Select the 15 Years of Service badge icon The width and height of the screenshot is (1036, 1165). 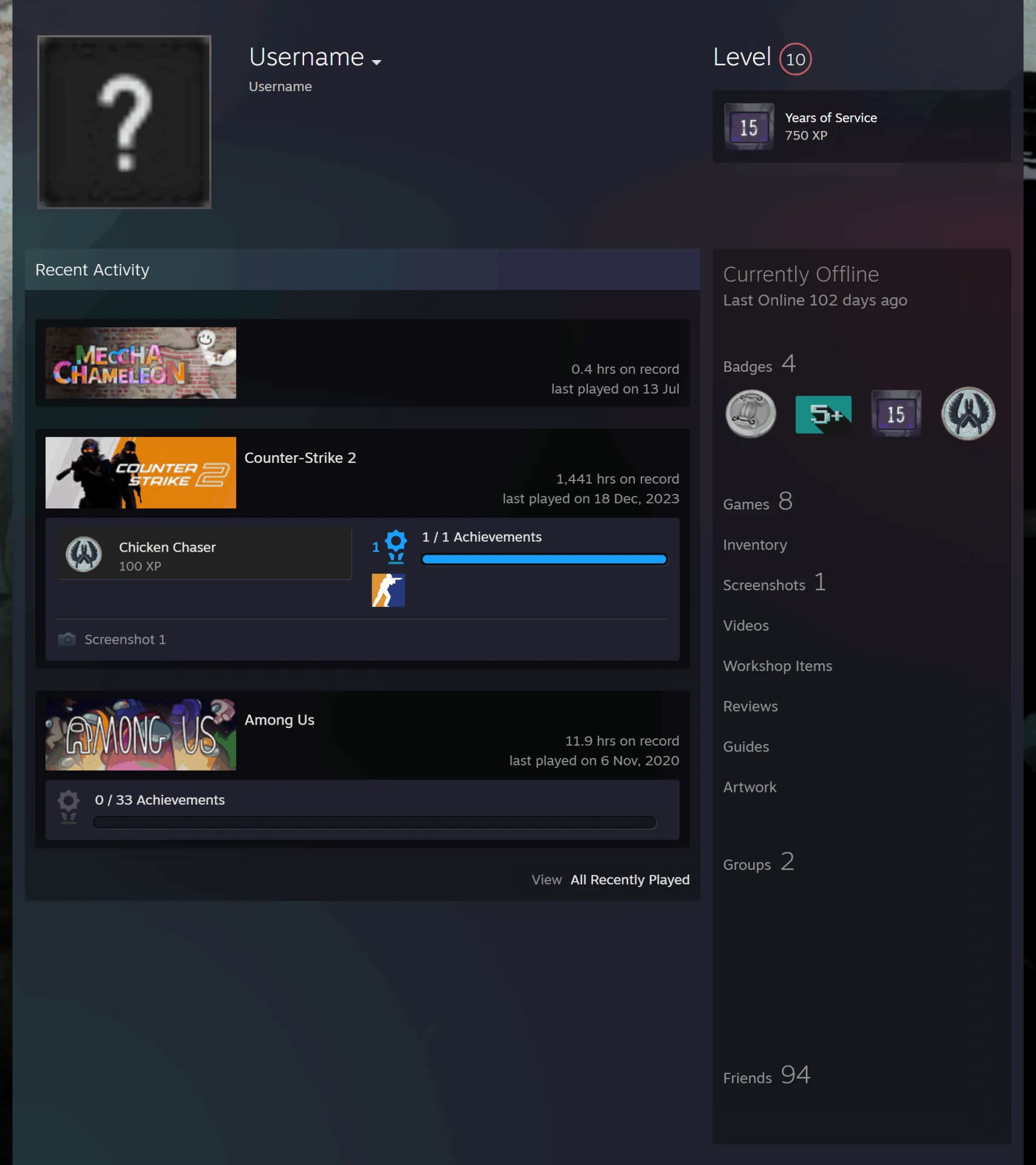pos(749,127)
